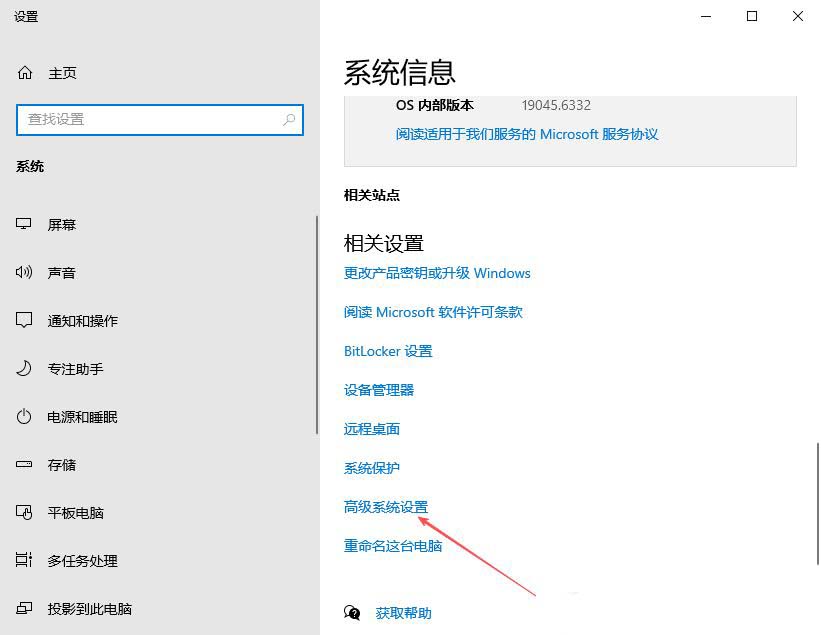Click the OS 内部版本 label
This screenshot has height=635, width=821.
point(435,105)
